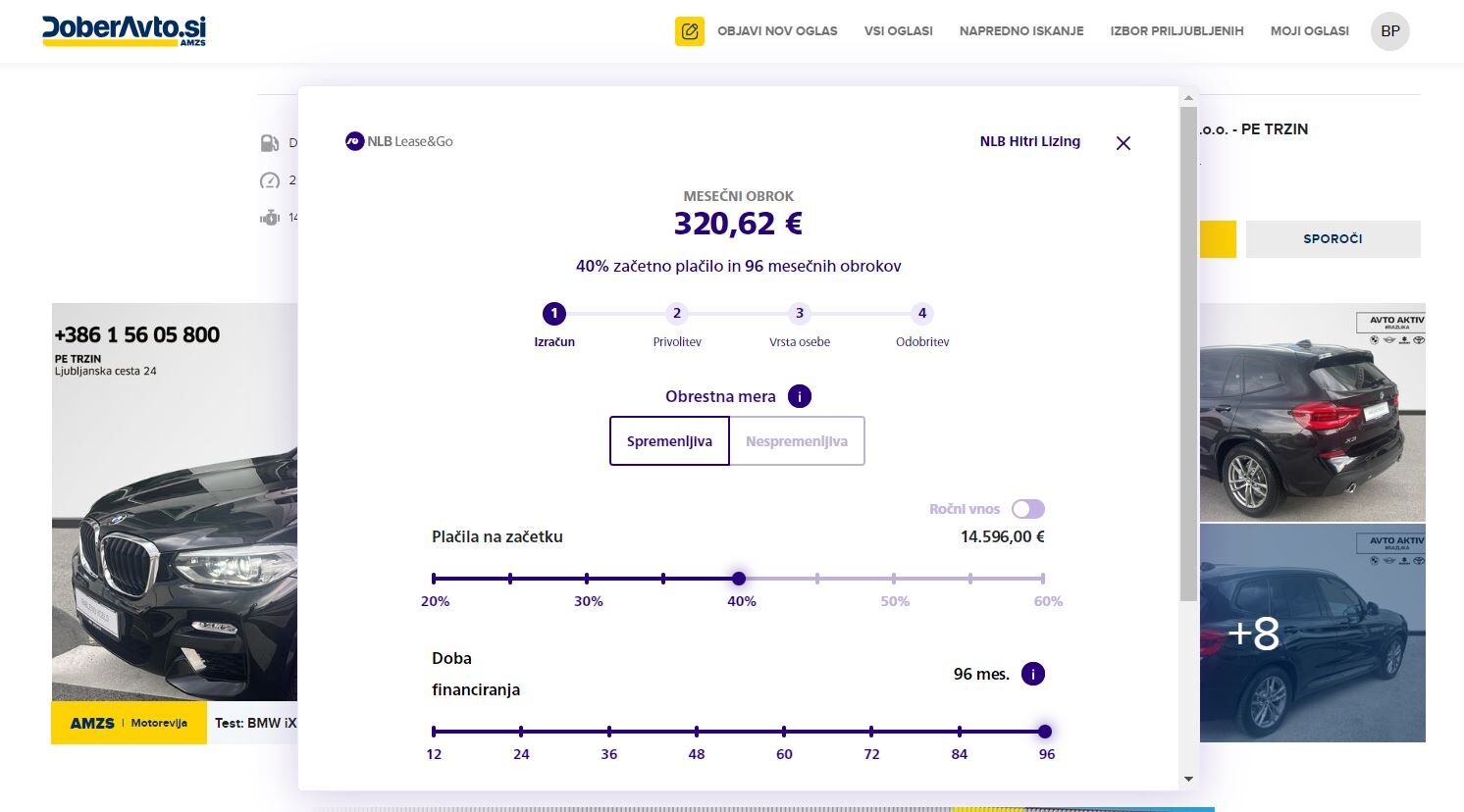Choose Nespremenljiva interest rate option
Image resolution: width=1464 pixels, height=812 pixels.
[x=797, y=441]
